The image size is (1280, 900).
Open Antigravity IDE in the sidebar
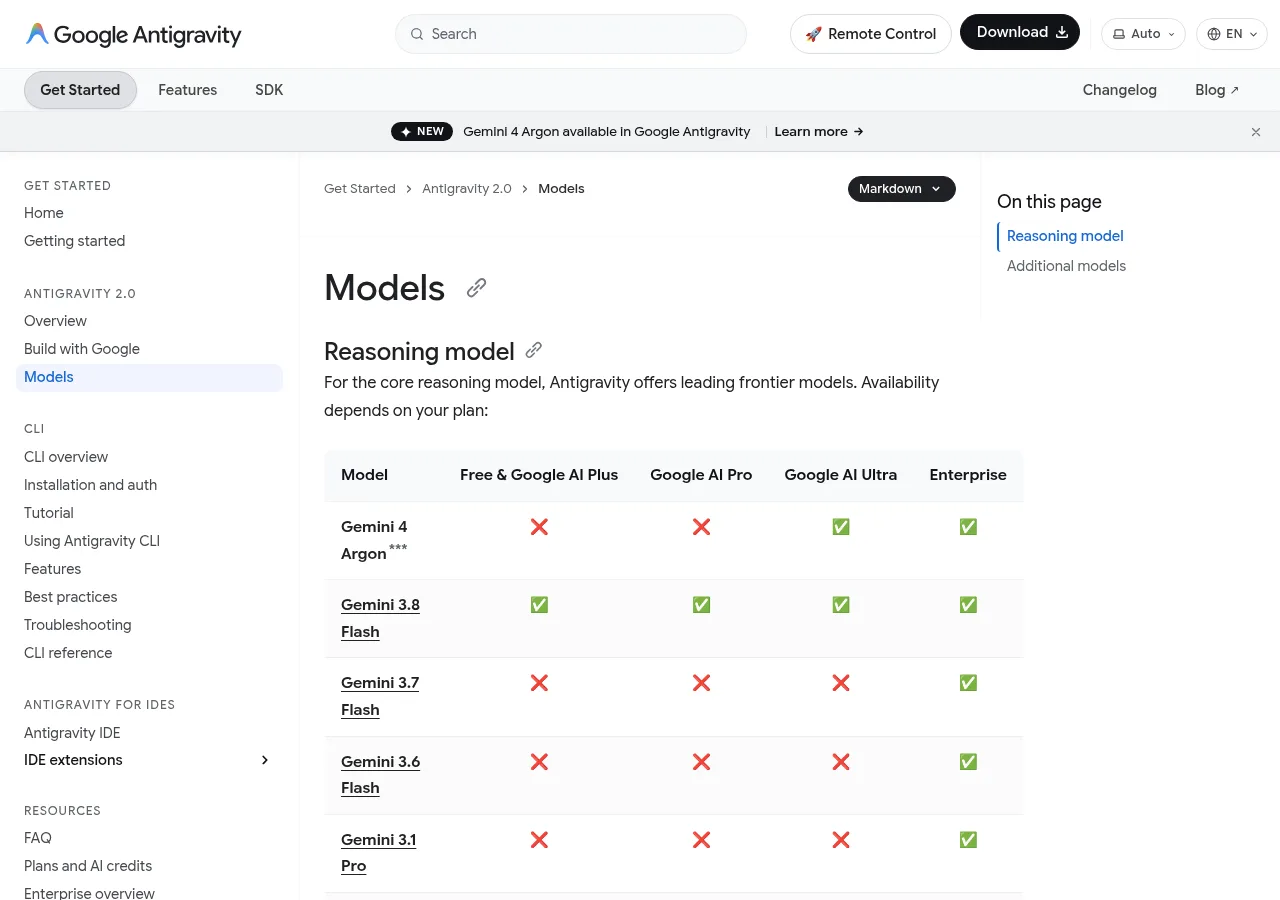tap(72, 733)
